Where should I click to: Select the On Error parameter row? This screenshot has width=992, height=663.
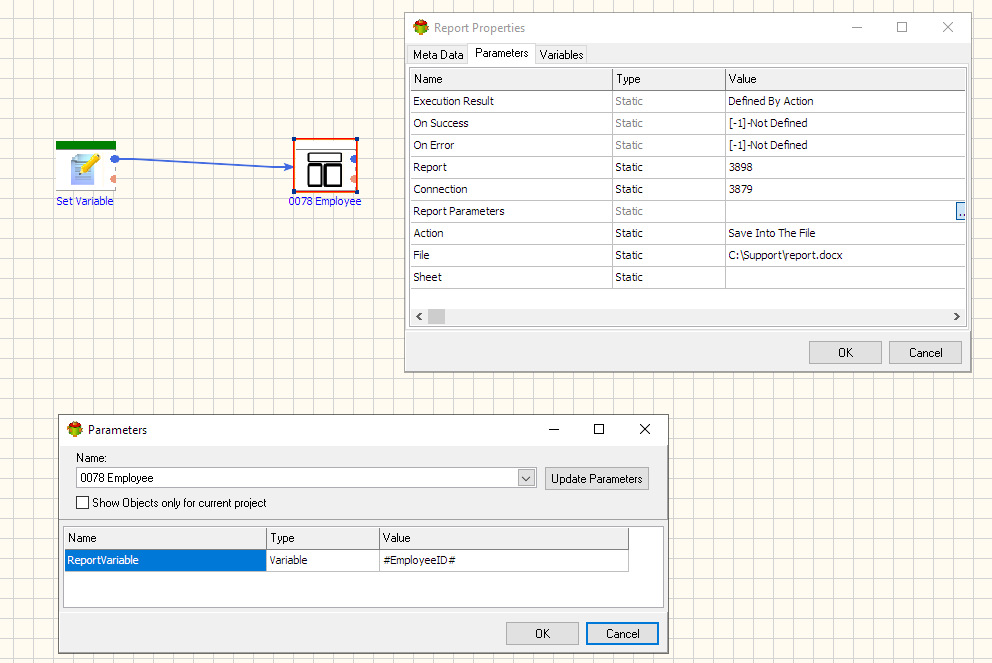click(688, 146)
